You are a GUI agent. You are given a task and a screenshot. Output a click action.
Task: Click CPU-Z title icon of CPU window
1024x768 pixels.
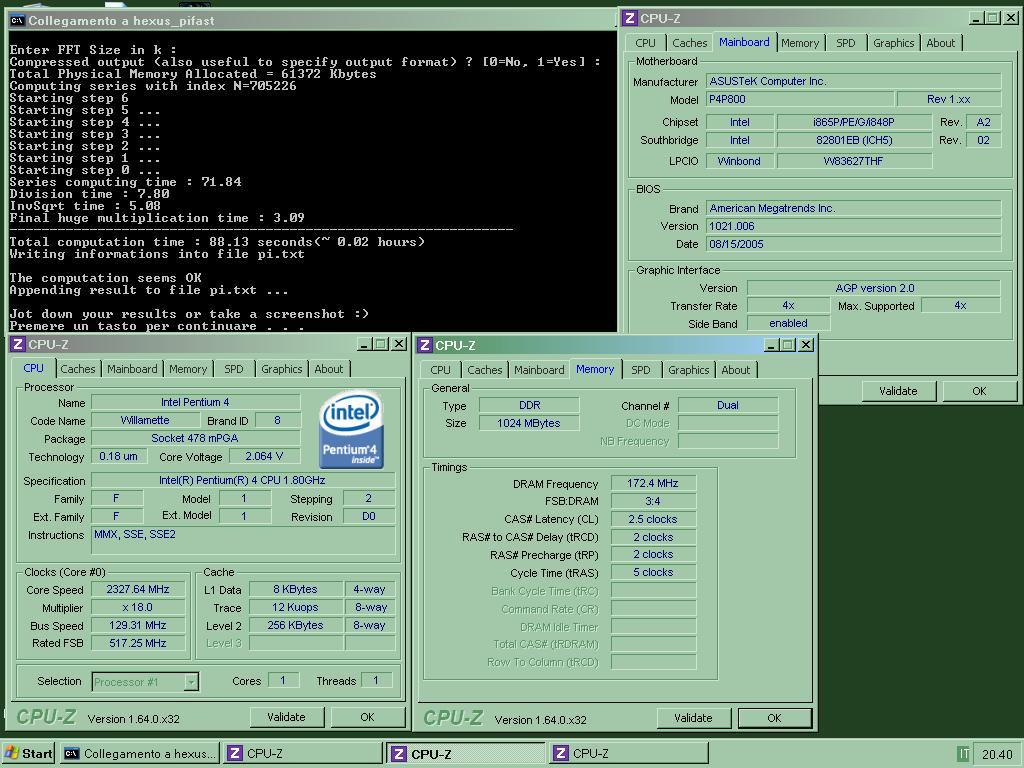[x=18, y=344]
